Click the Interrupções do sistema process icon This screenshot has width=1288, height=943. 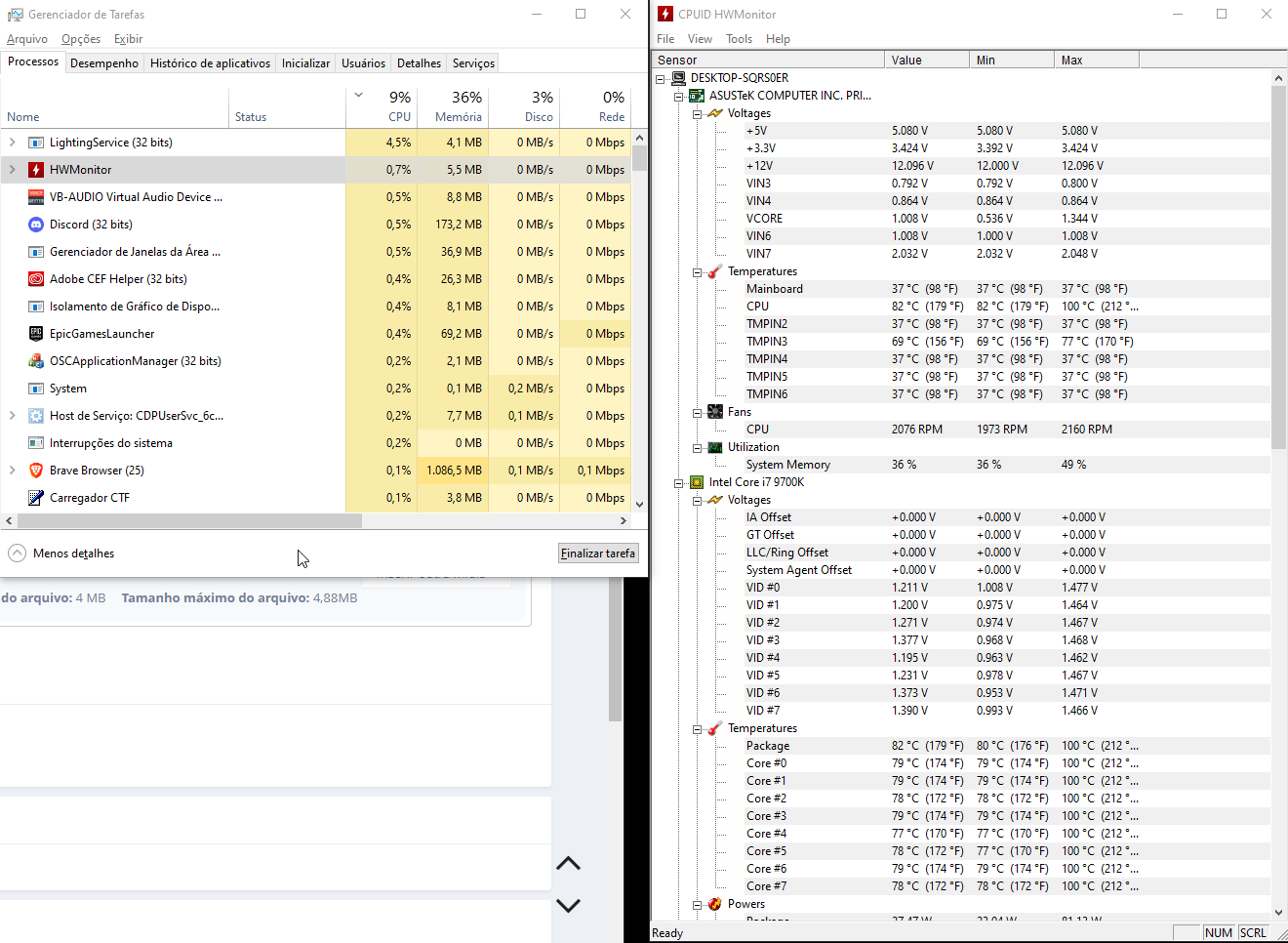(36, 443)
